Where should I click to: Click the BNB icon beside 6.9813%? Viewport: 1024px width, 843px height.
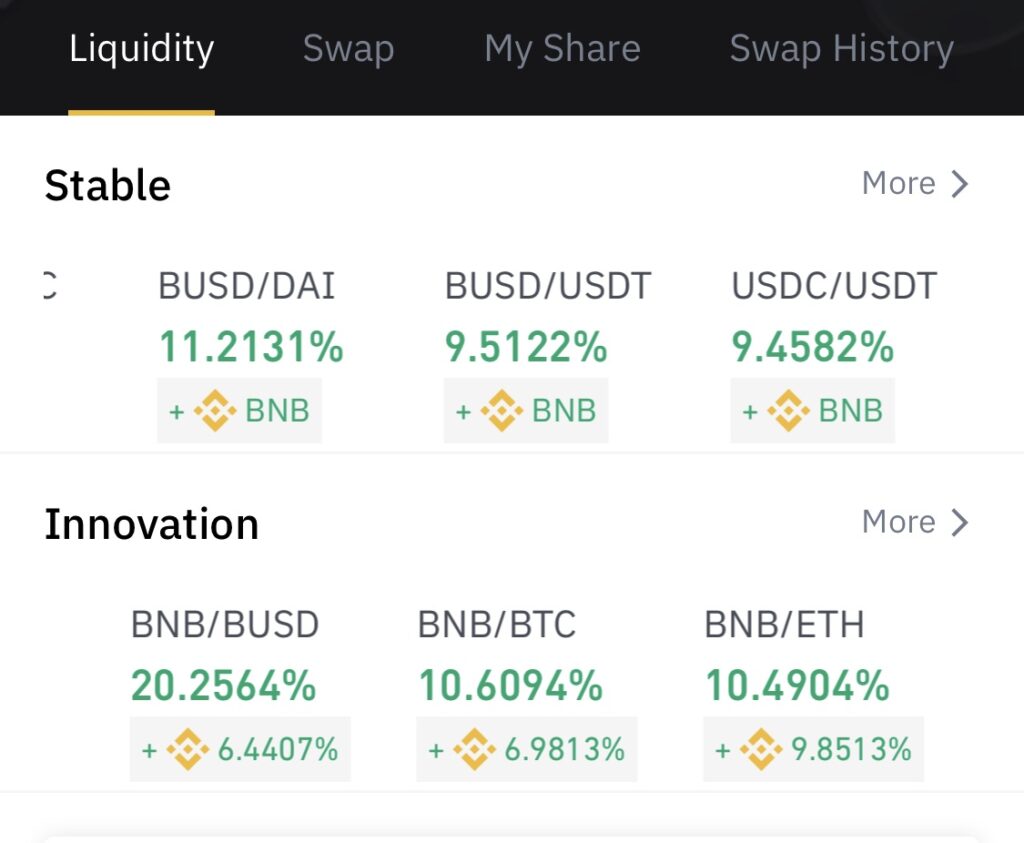tap(474, 749)
